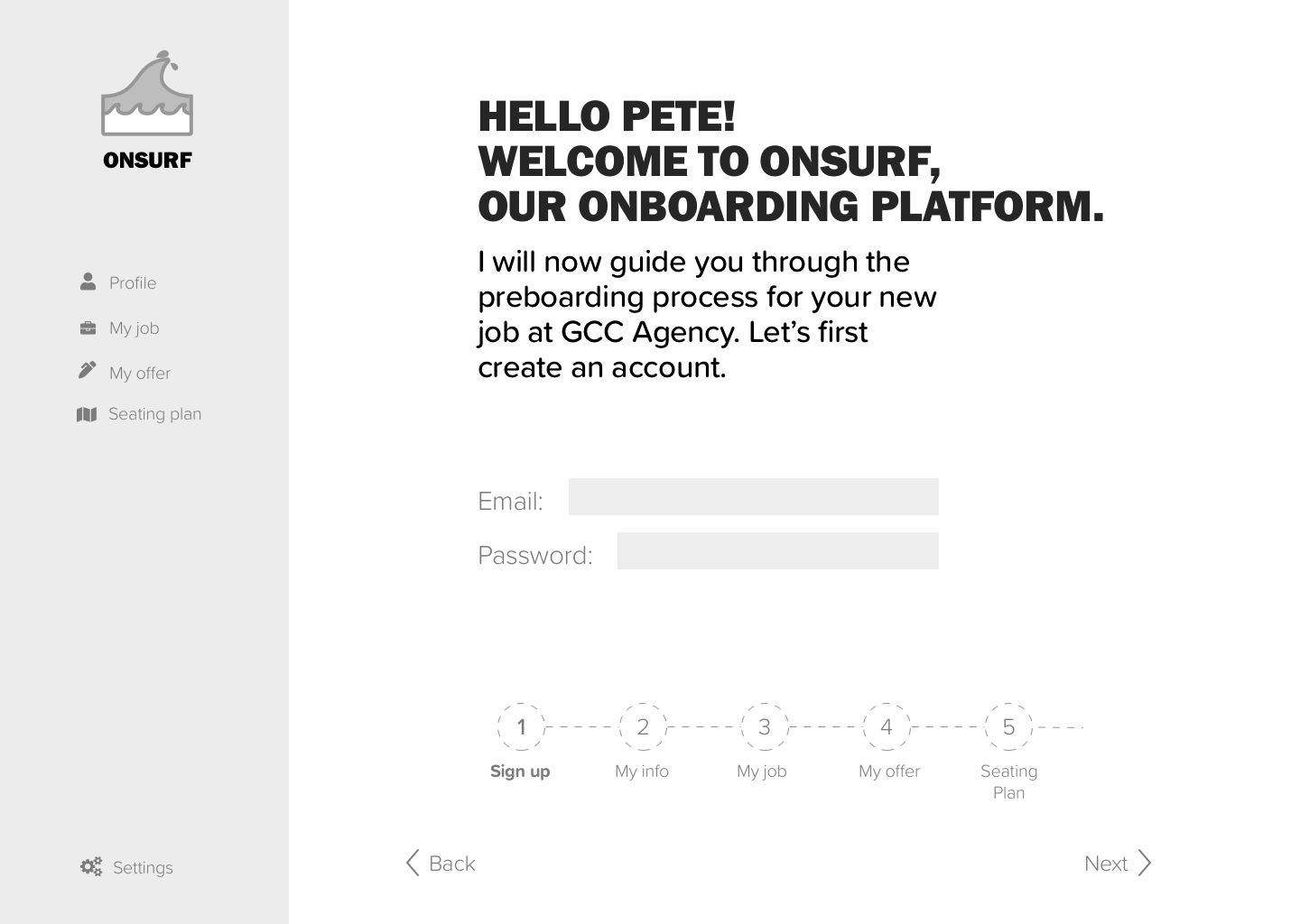This screenshot has height=924, width=1300.
Task: Click the Settings label in sidebar
Action: pos(143,868)
